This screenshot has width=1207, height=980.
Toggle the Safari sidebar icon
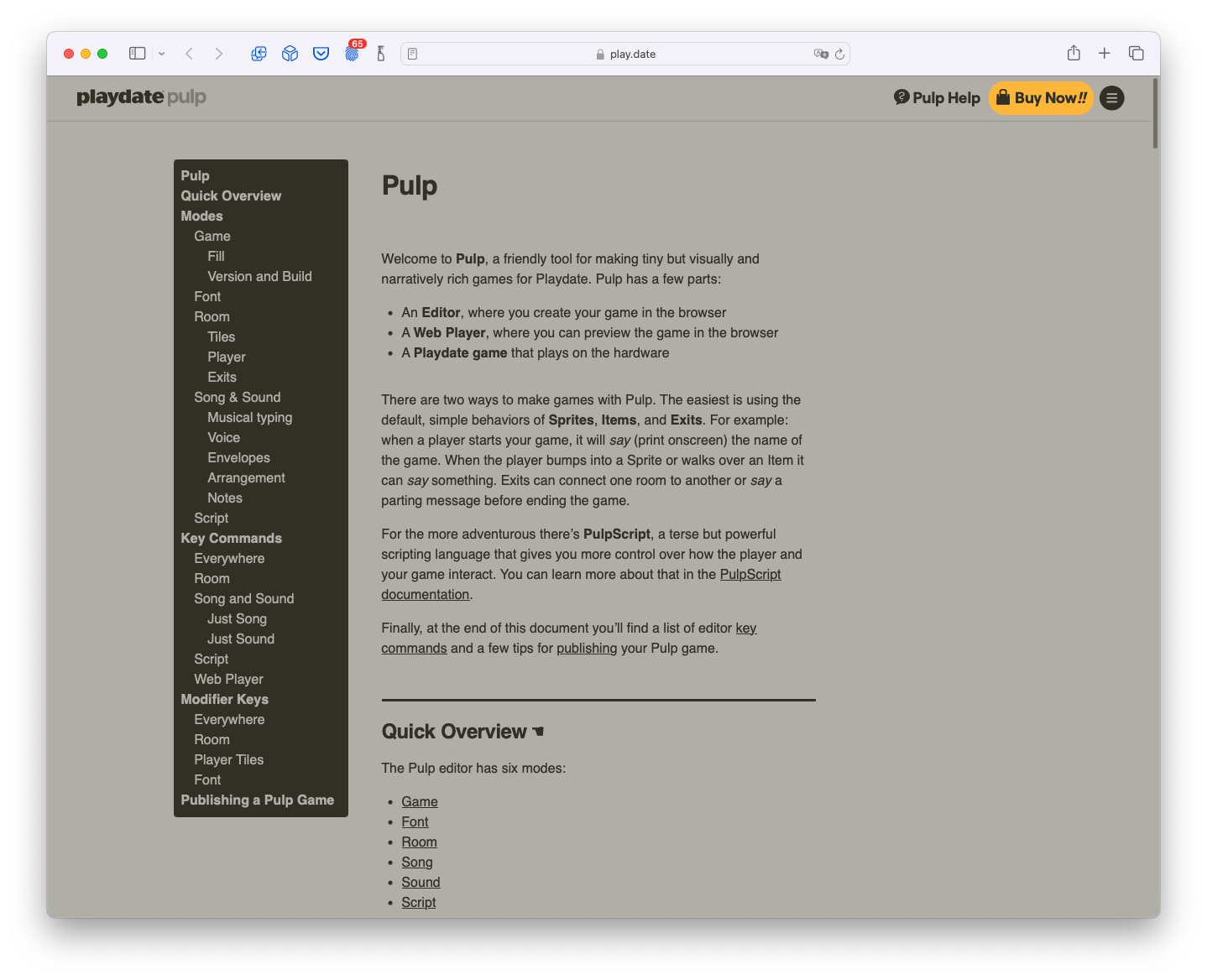click(138, 54)
